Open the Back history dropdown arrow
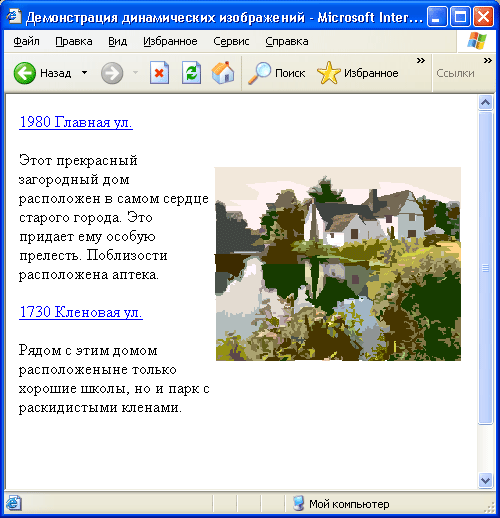The width and height of the screenshot is (500, 518). point(85,72)
